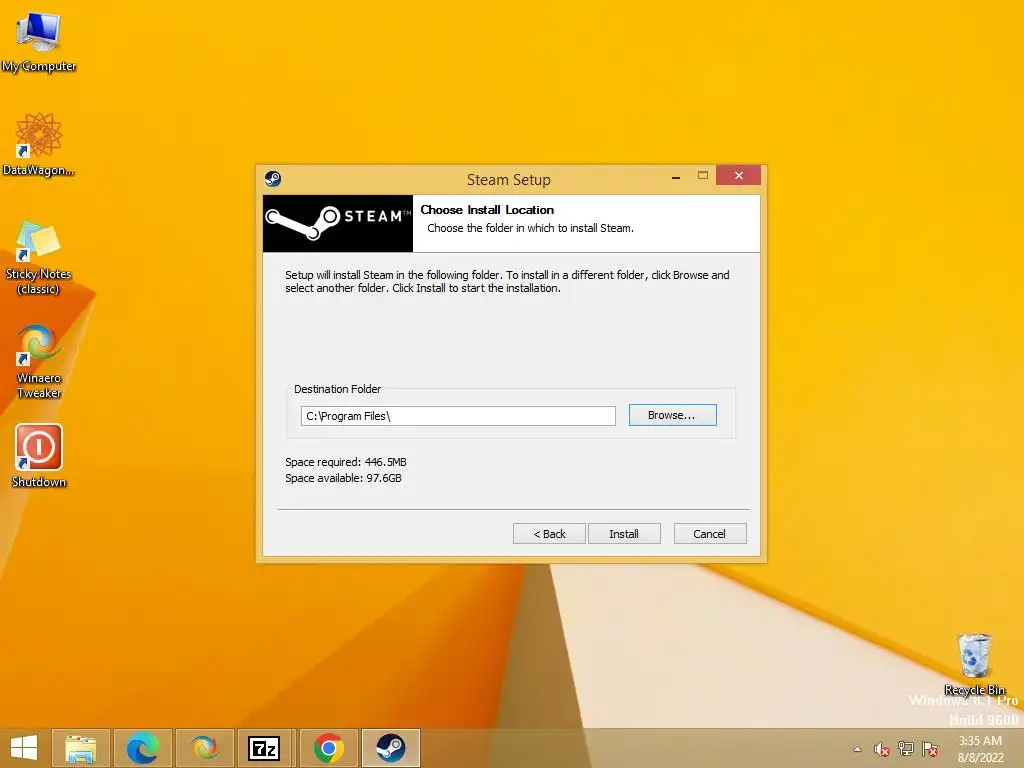This screenshot has width=1024, height=768.
Task: Click the "Destination Folder" group label
Action: pyautogui.click(x=338, y=389)
